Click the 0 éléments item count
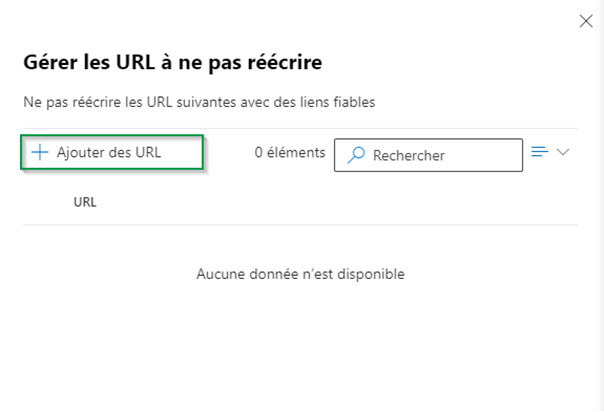This screenshot has width=604, height=412. (289, 153)
